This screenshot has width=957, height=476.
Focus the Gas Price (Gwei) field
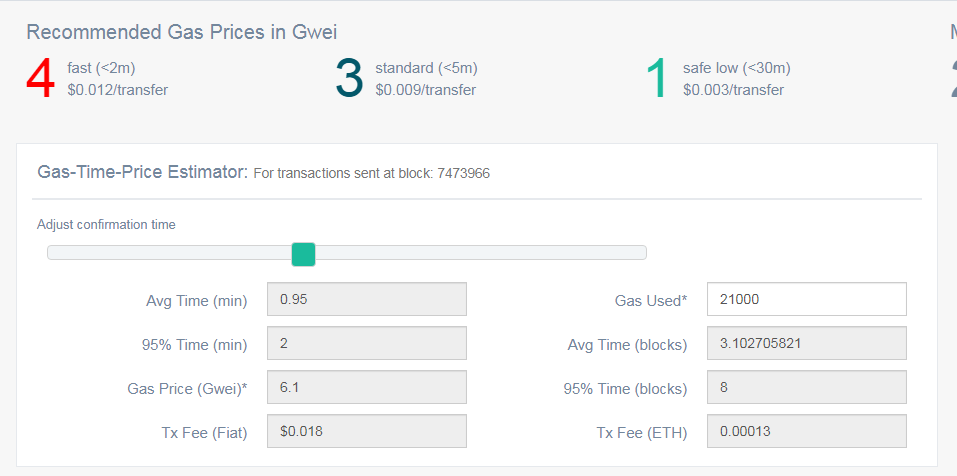pyautogui.click(x=366, y=388)
